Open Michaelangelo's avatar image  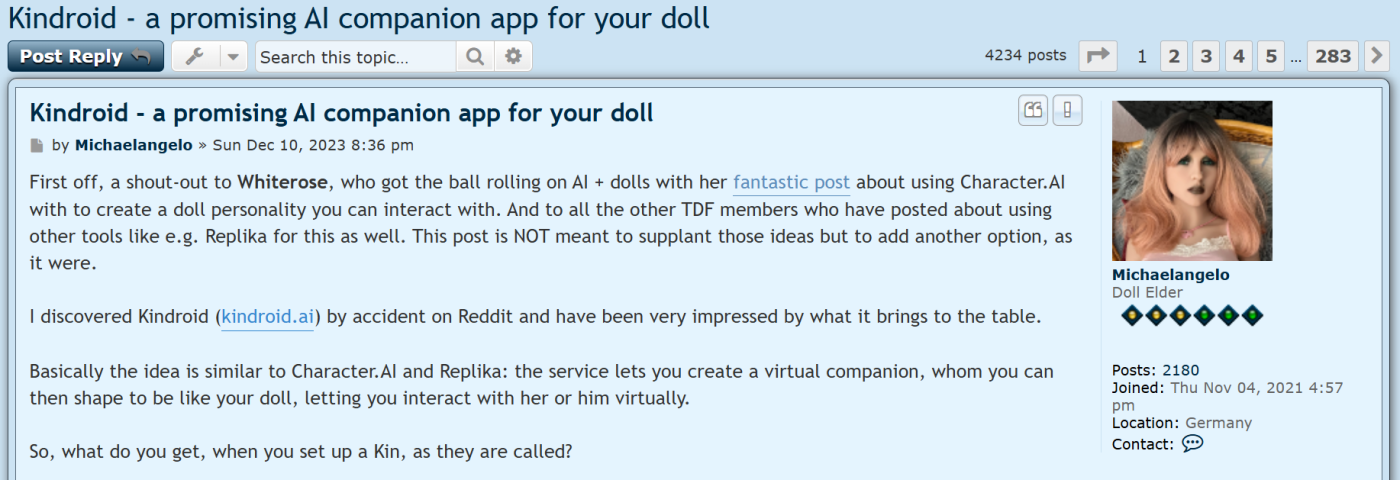[1192, 180]
